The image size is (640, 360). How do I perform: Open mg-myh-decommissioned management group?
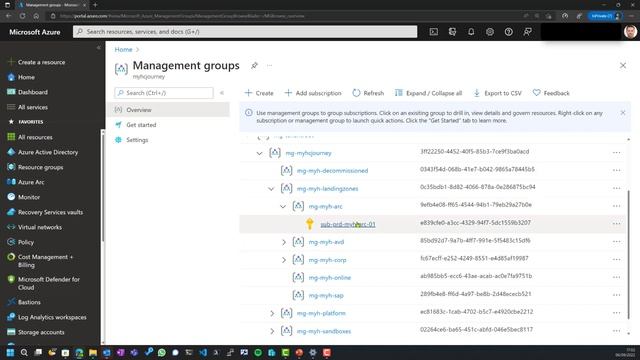(x=332, y=171)
